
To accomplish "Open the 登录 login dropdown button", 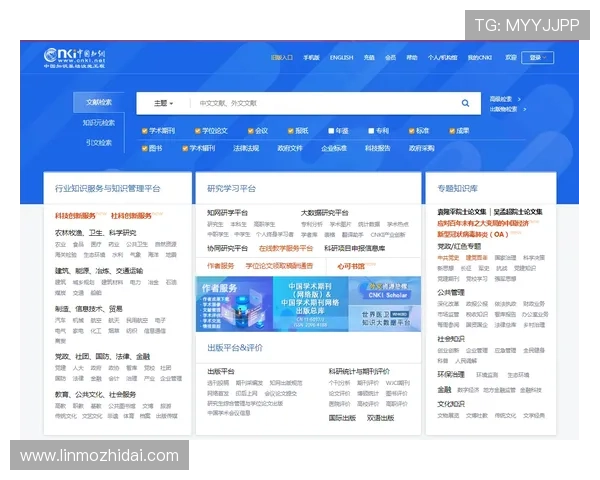I will [x=537, y=57].
